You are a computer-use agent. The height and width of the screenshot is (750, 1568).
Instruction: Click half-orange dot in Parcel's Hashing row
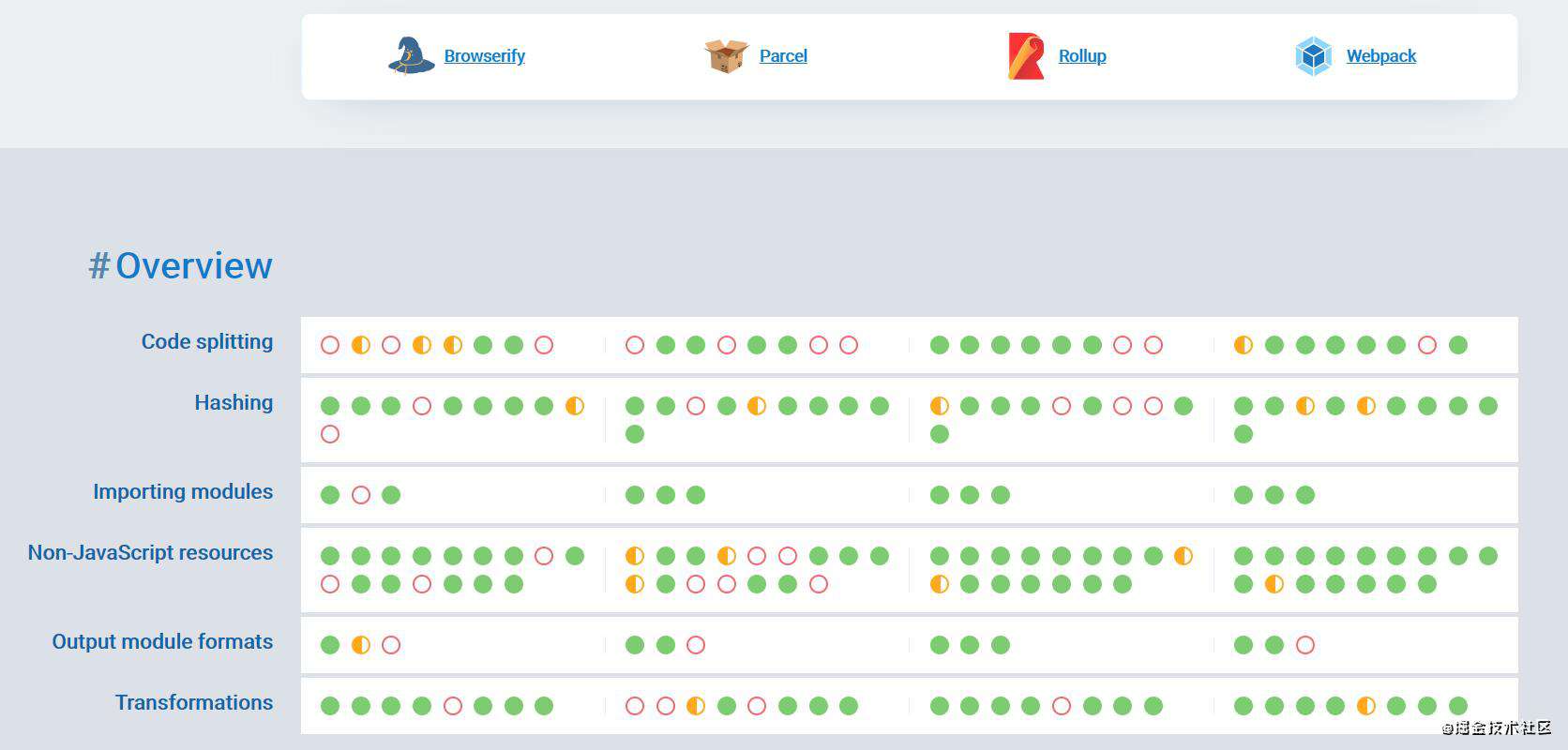(x=757, y=406)
